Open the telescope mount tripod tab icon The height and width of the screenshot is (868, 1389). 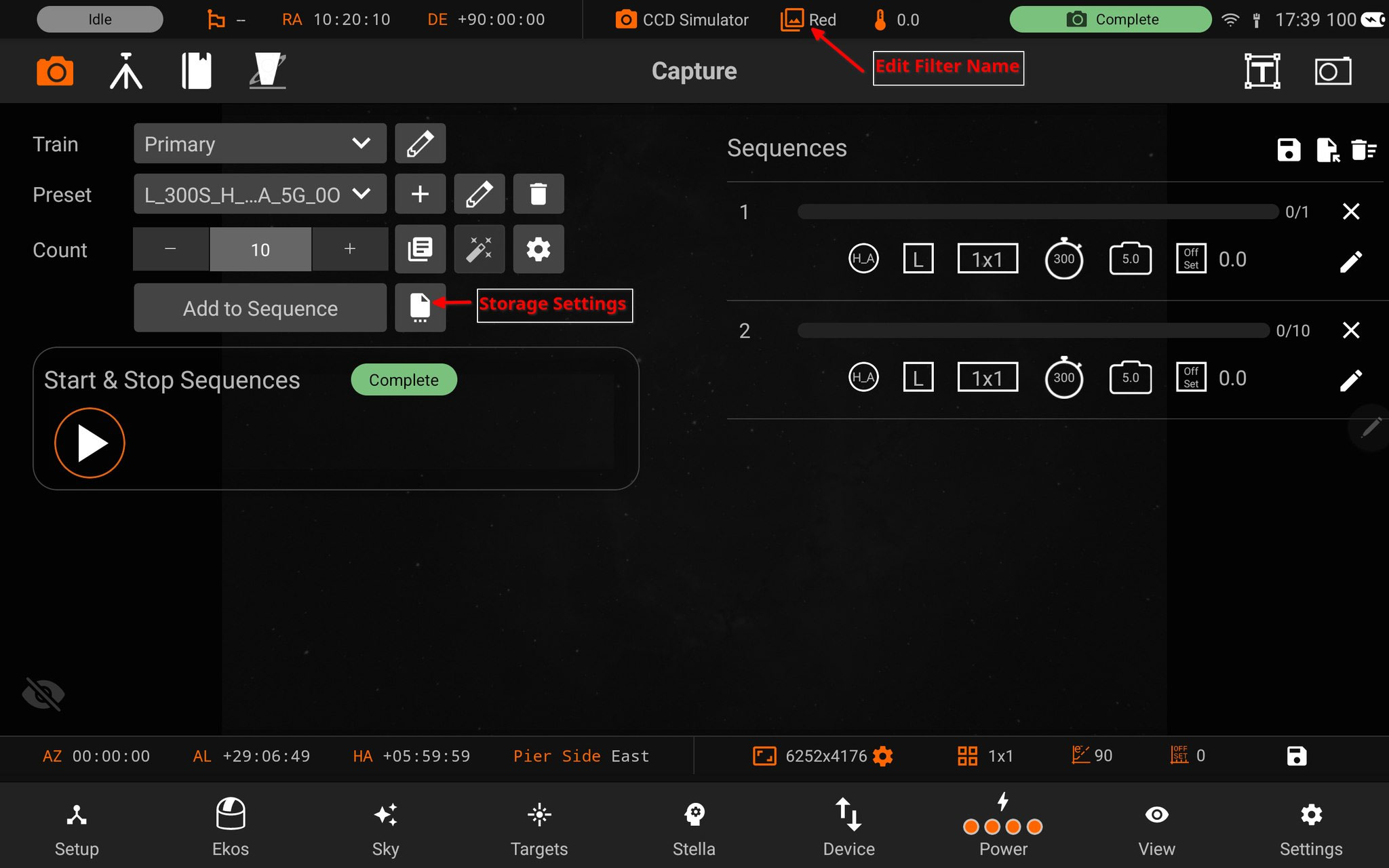pyautogui.click(x=126, y=71)
